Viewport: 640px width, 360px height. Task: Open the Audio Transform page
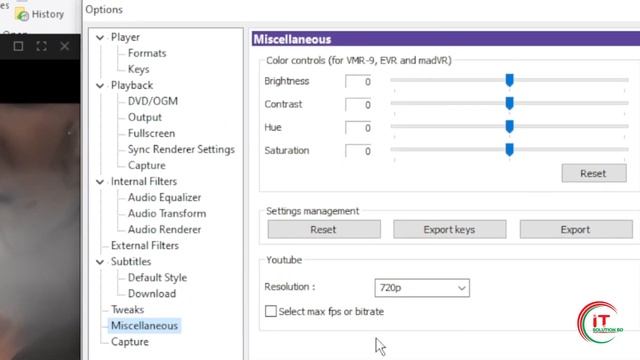pos(167,213)
